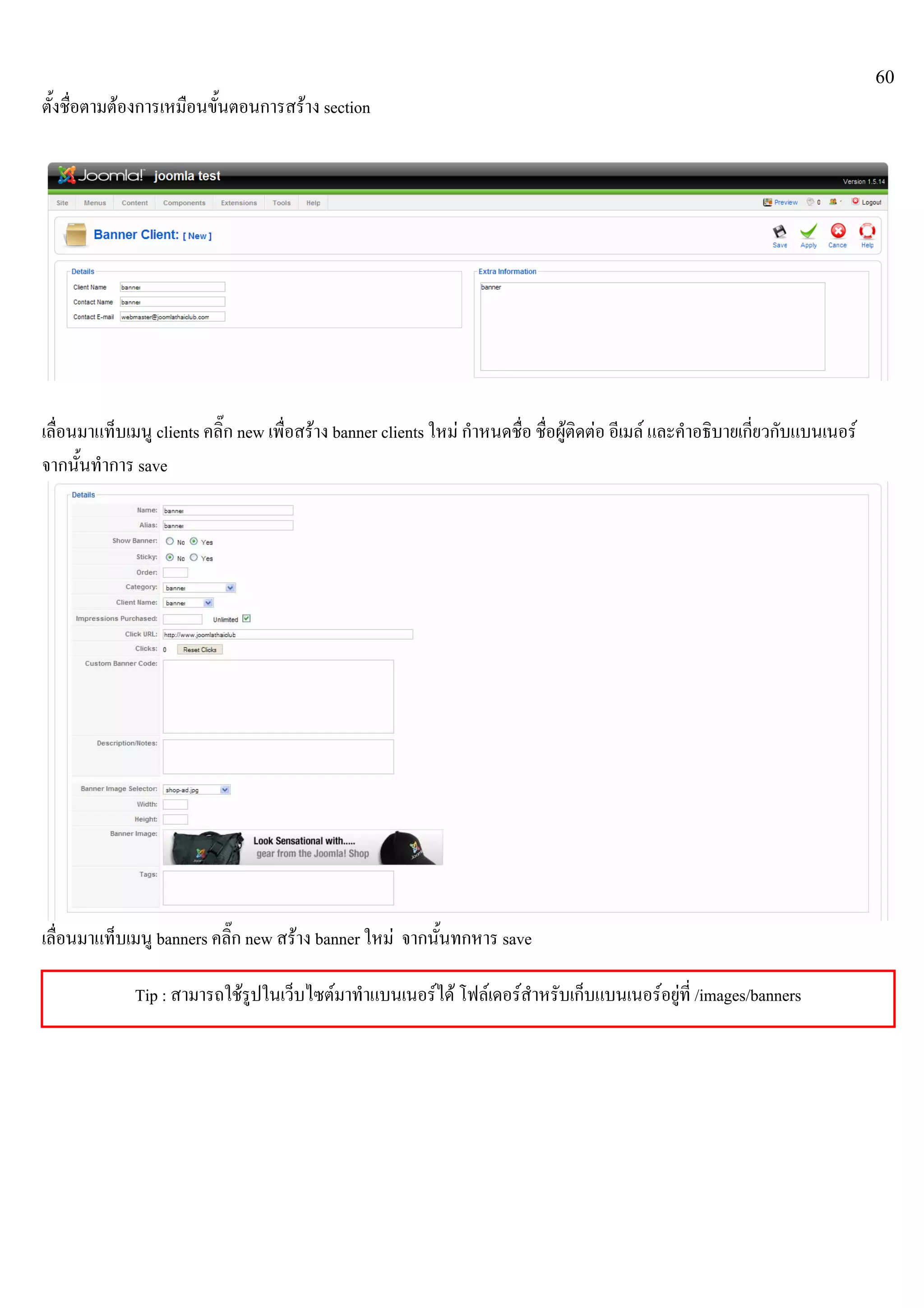Screen dimensions: 924x1308
Task: Select Show Banner Yes radio button
Action: pyautogui.click(x=194, y=541)
